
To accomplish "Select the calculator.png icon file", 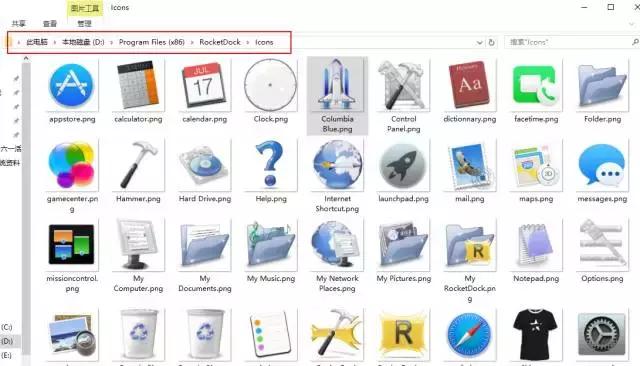I will [x=138, y=91].
